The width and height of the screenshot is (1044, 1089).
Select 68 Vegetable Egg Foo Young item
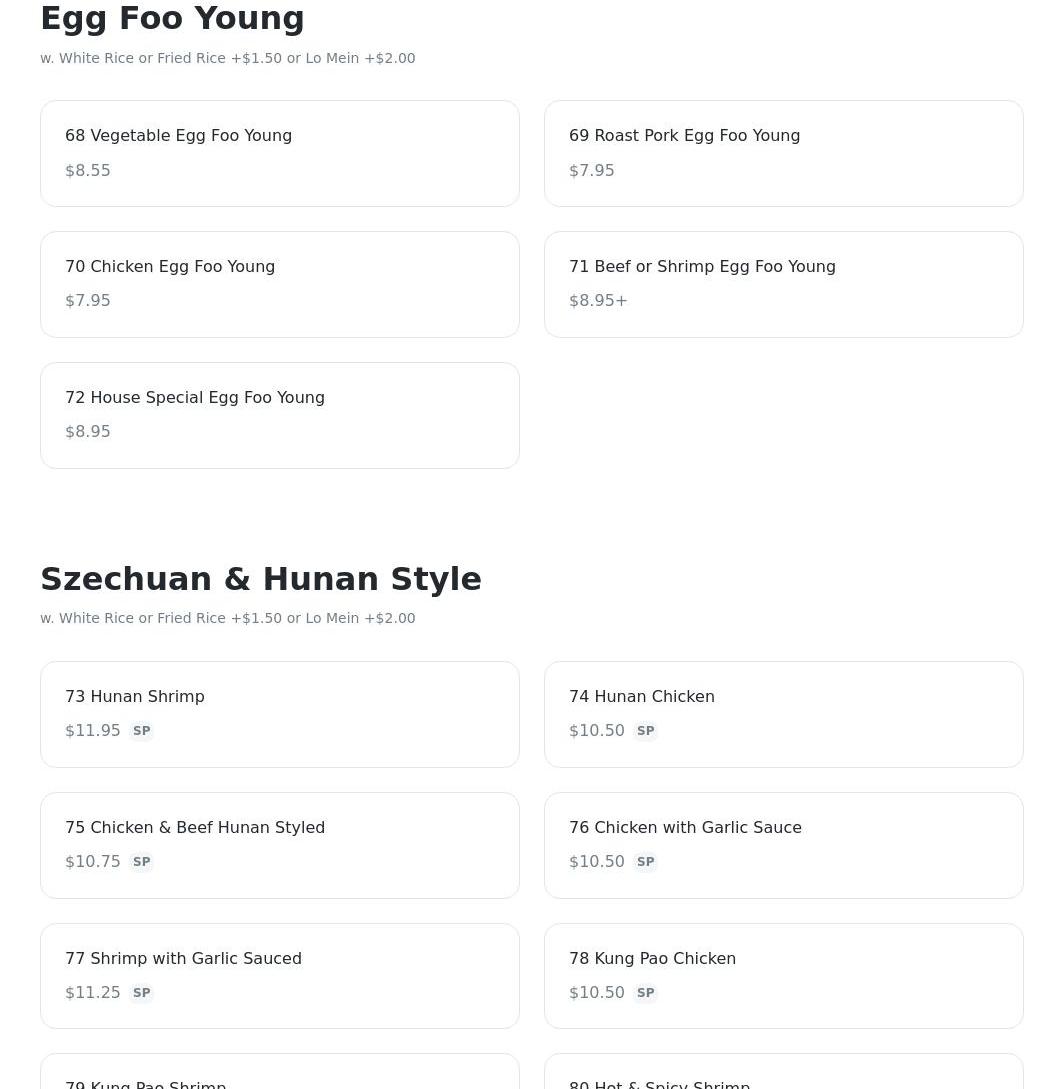(279, 153)
